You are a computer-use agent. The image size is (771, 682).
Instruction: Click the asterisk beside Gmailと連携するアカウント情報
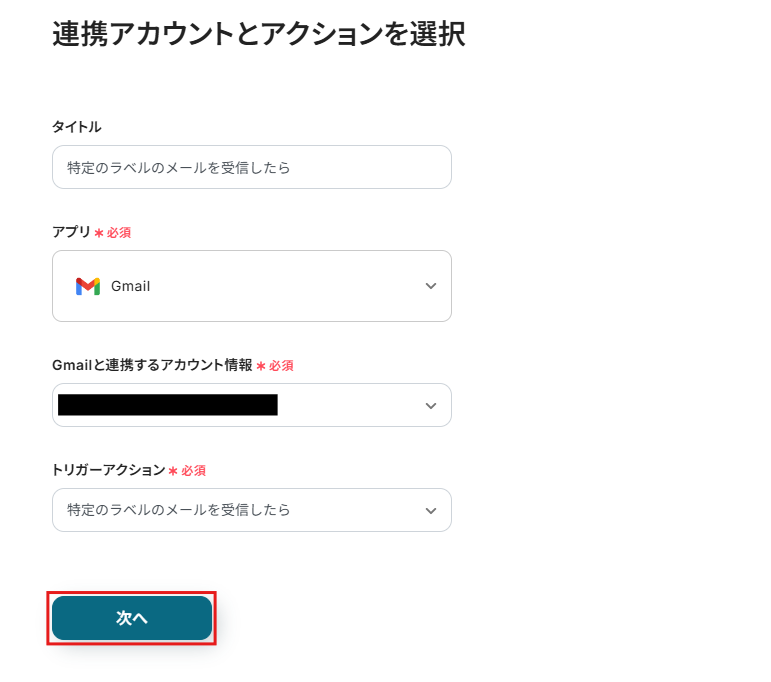tap(261, 366)
